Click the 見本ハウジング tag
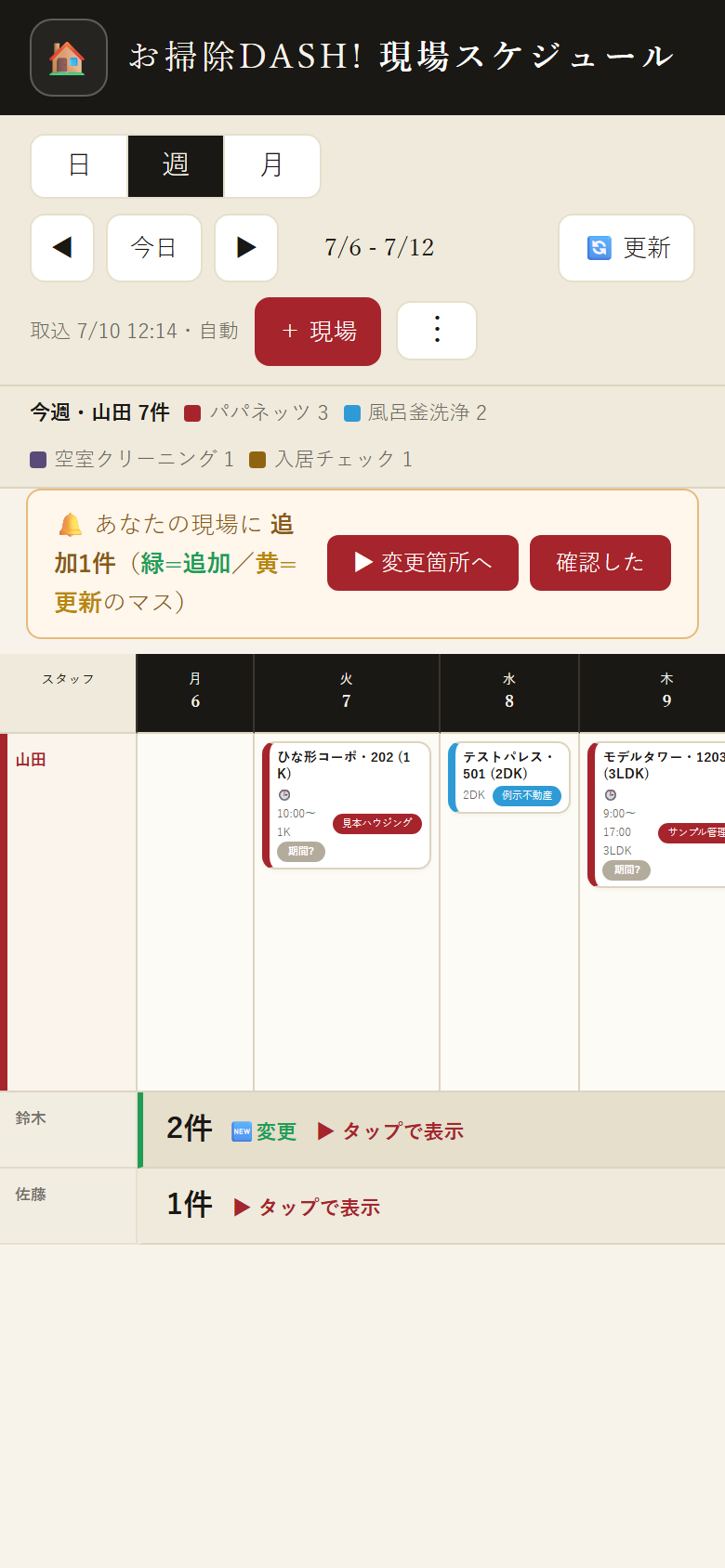The image size is (725, 1568). click(377, 824)
